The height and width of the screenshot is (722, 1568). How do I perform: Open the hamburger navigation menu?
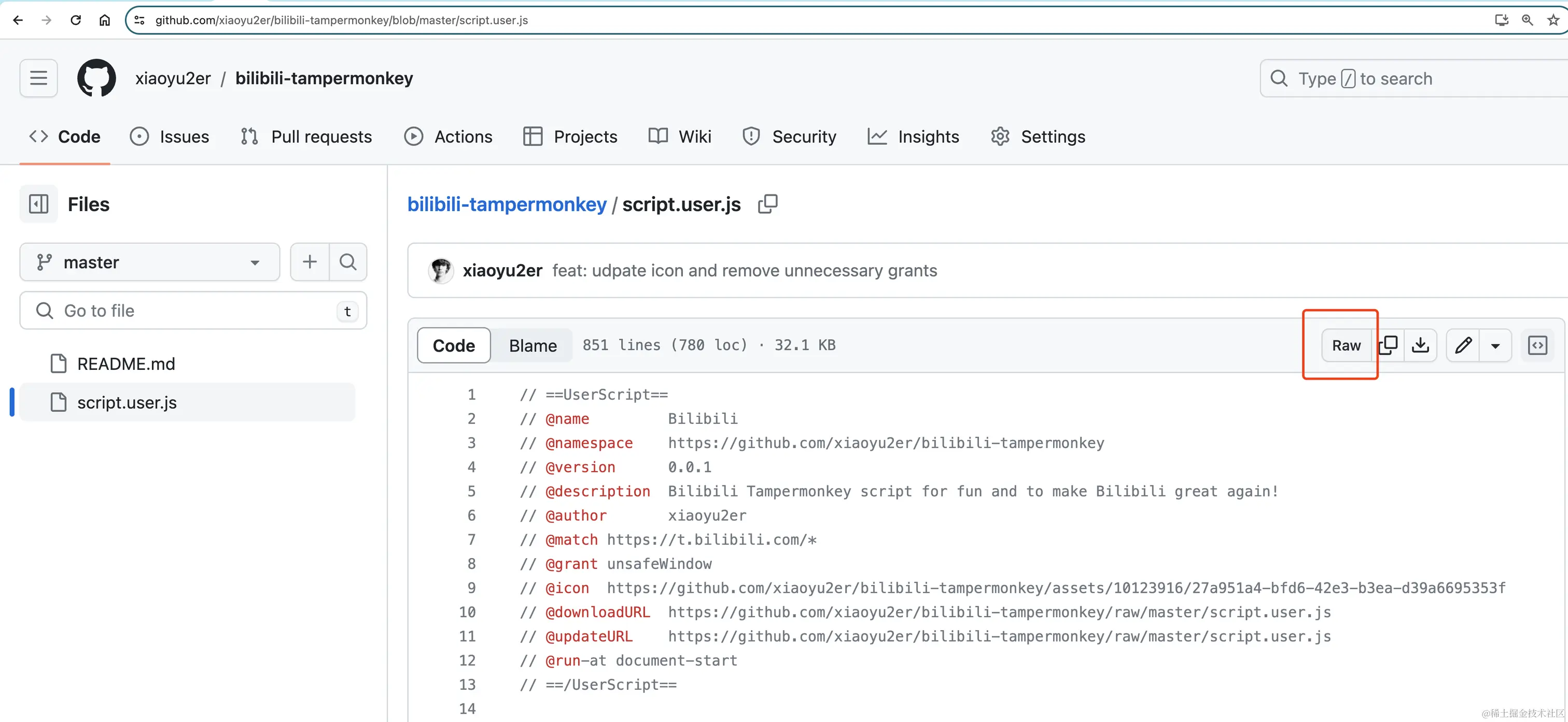38,78
